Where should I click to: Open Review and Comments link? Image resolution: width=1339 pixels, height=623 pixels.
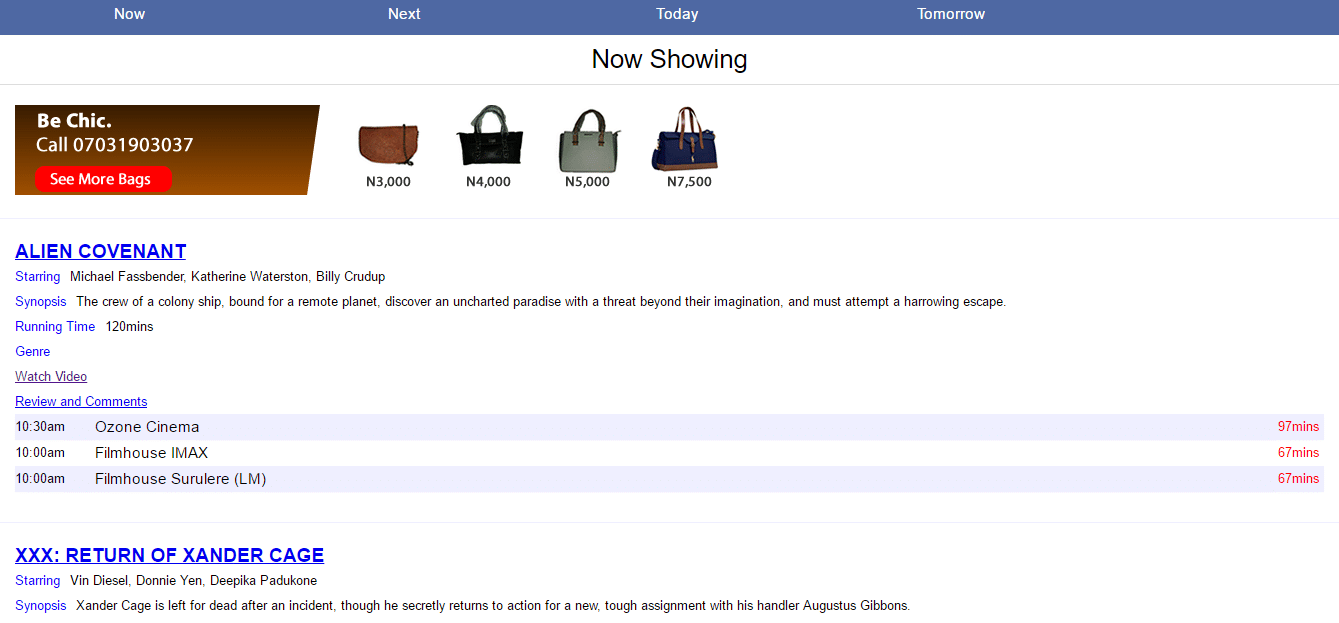81,402
